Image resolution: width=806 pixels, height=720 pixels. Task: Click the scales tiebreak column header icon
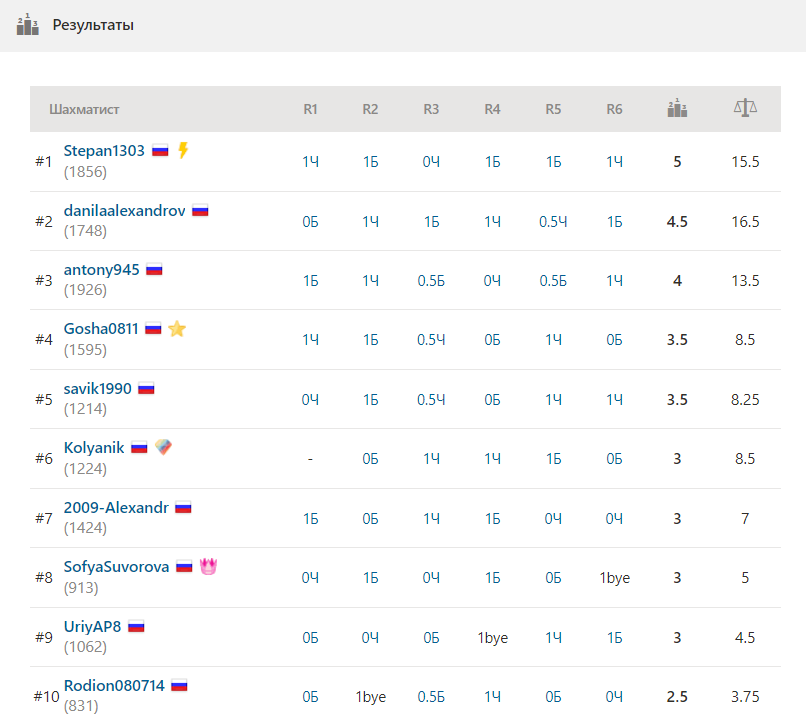pyautogui.click(x=745, y=108)
